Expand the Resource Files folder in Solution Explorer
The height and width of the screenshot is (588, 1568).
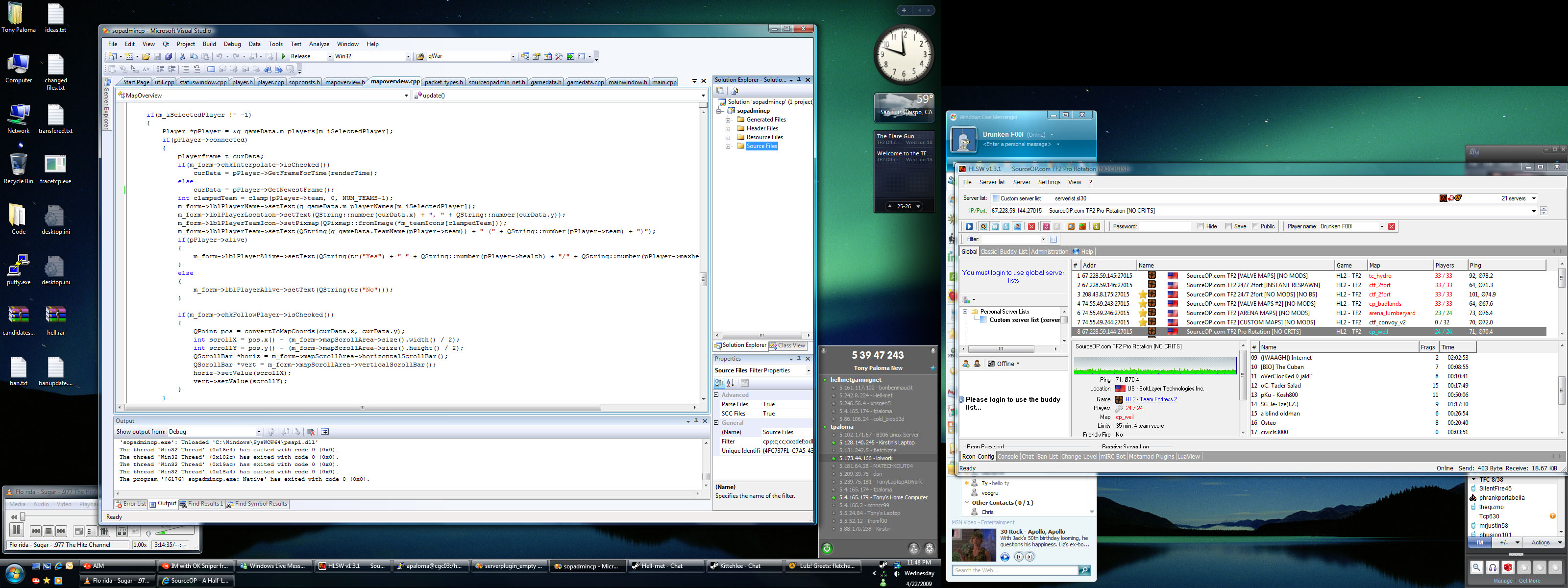728,138
